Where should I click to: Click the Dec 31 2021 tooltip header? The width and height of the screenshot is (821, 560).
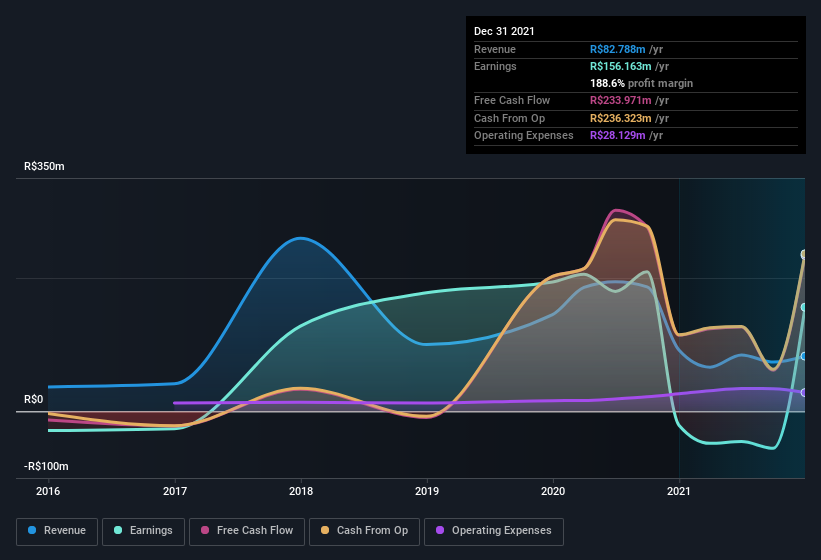point(504,31)
